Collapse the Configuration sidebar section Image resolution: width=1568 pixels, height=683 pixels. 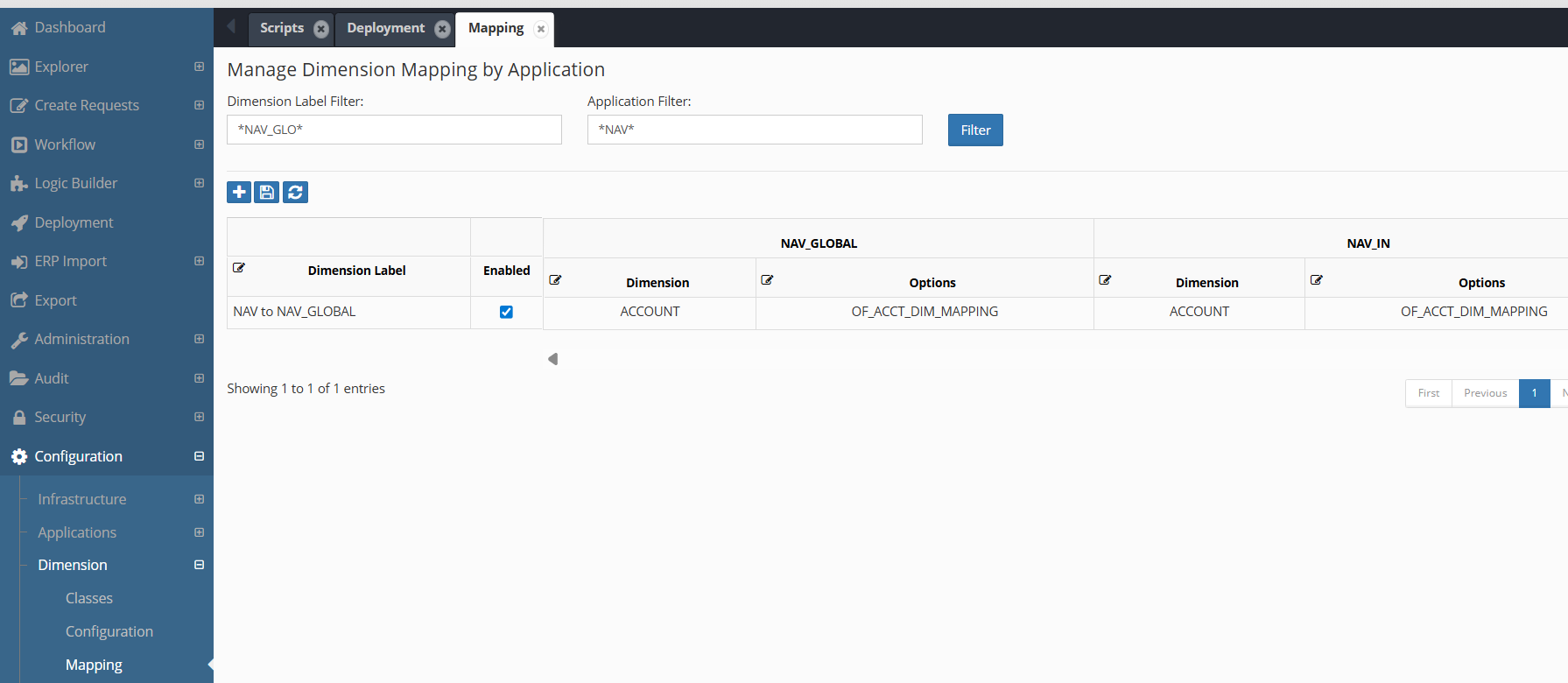199,456
